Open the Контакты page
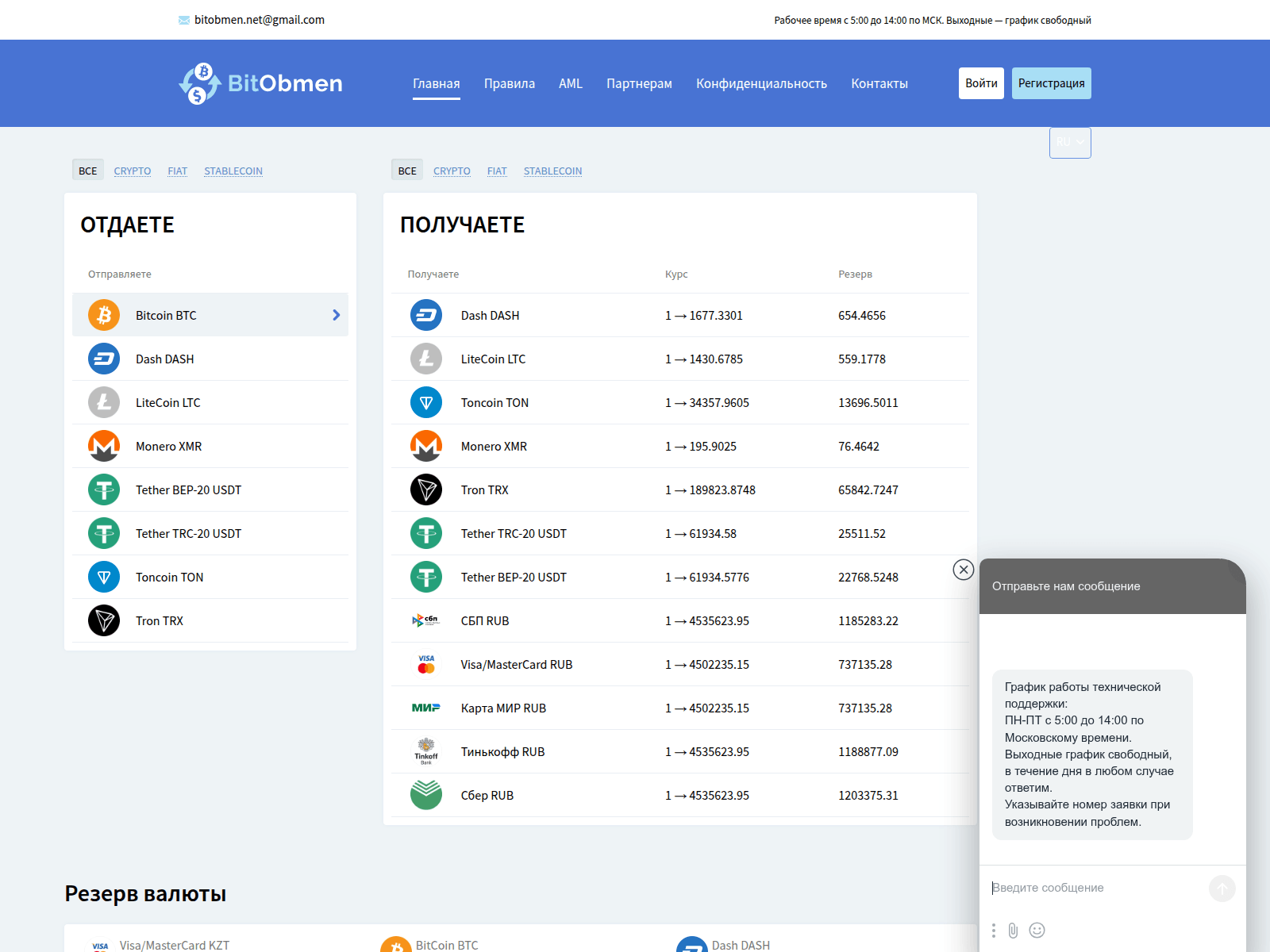This screenshot has height=952, width=1270. coord(879,83)
